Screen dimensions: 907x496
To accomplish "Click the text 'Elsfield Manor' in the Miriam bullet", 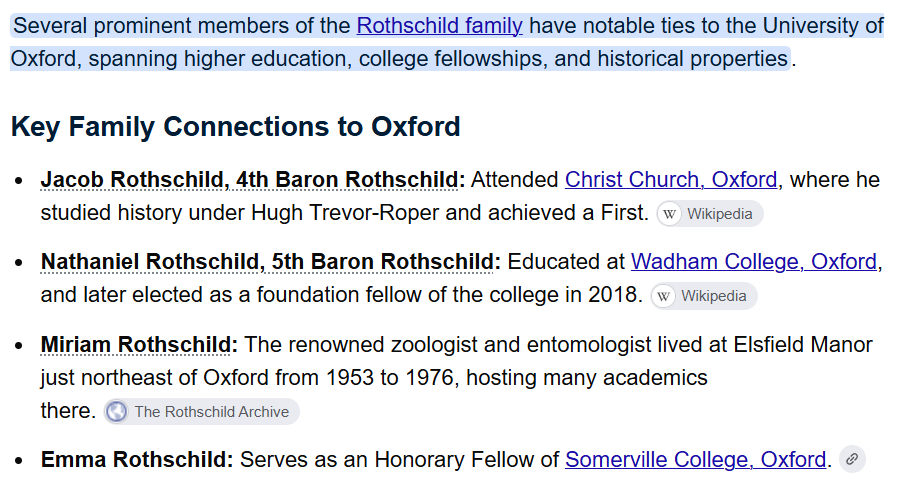I will tap(803, 345).
